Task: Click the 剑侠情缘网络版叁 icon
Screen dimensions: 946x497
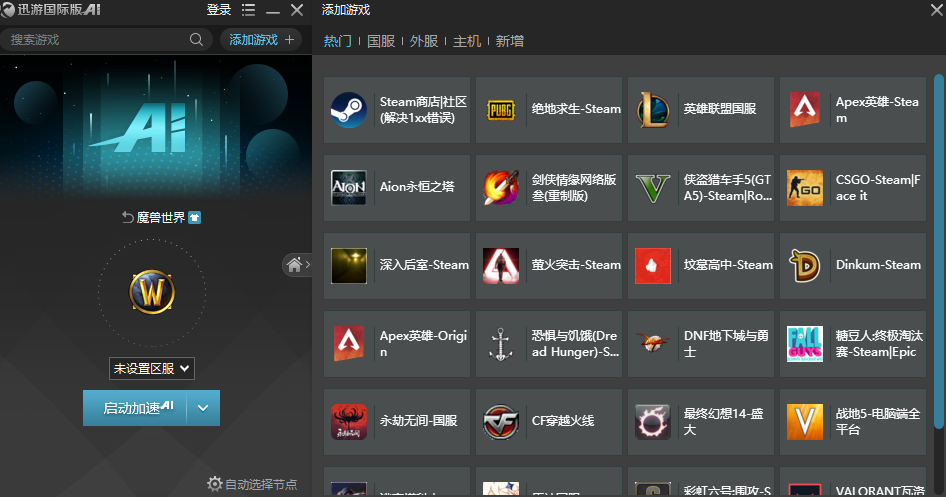Action: point(501,188)
